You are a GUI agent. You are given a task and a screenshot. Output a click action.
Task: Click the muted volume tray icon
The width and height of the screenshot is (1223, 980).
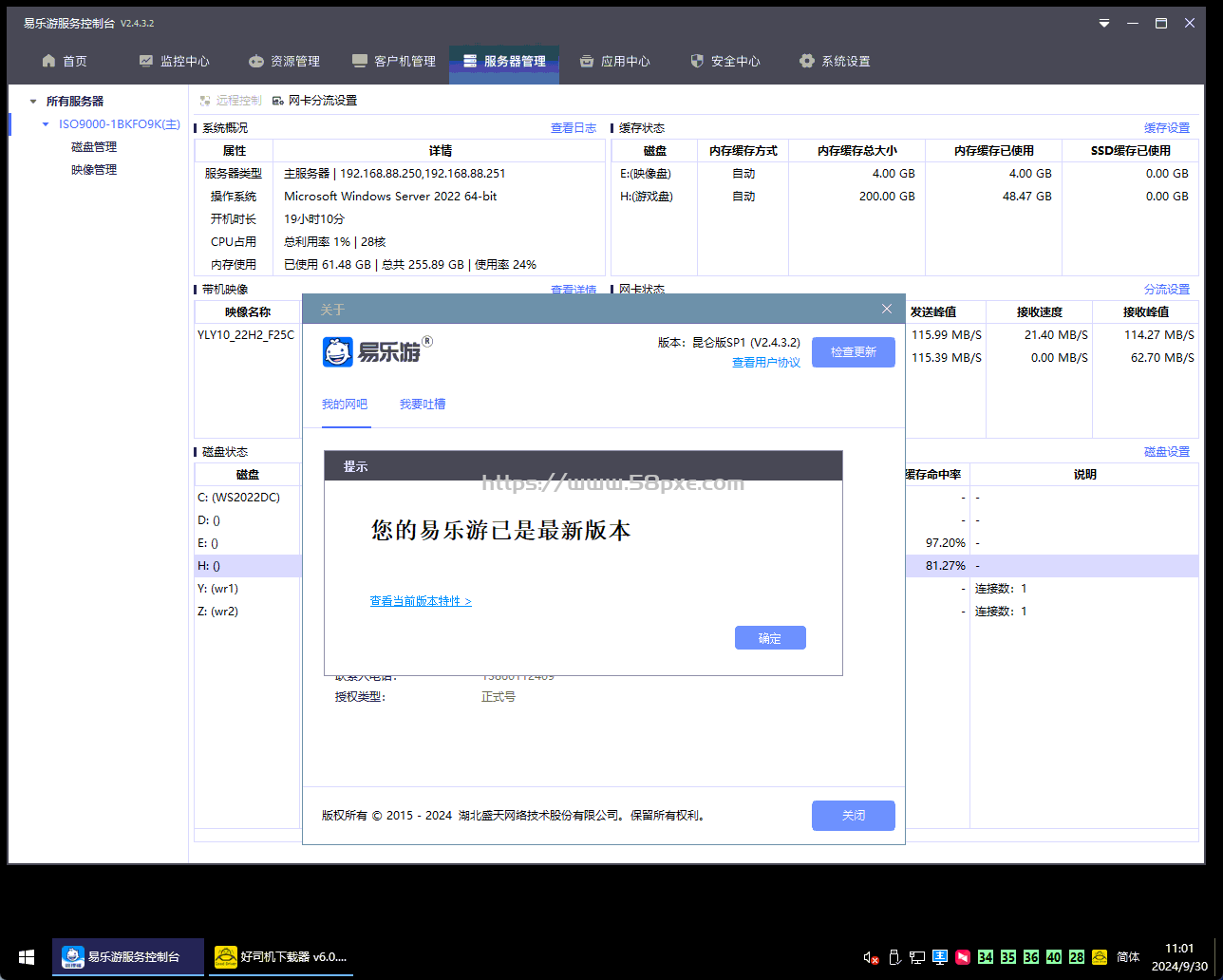871,957
